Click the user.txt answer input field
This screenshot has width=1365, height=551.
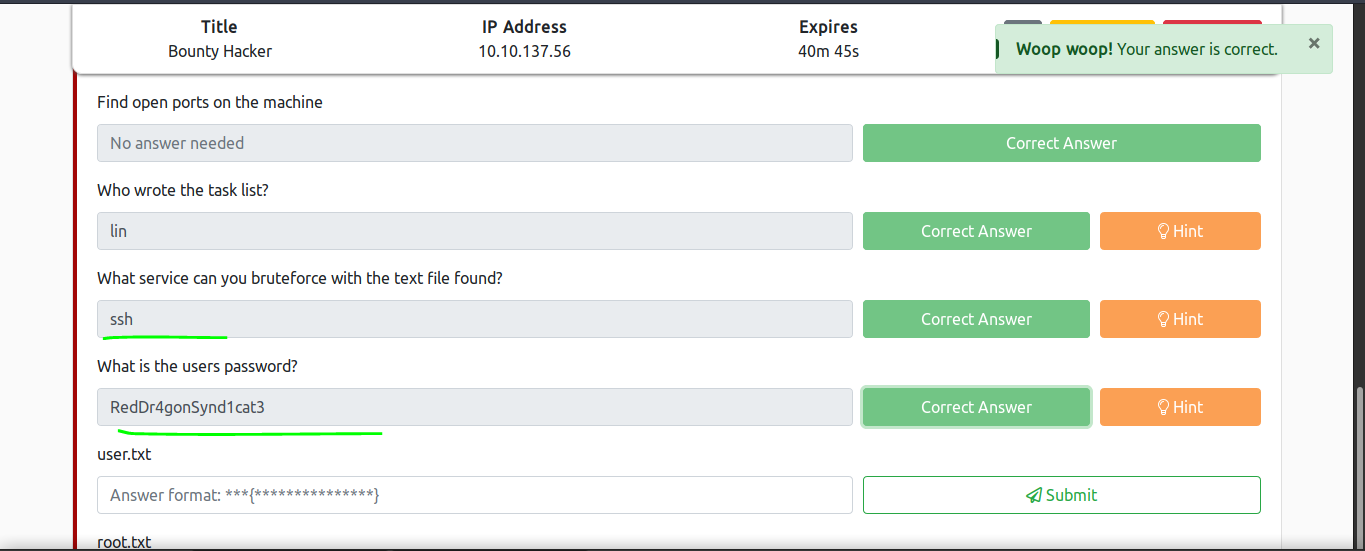coord(475,495)
